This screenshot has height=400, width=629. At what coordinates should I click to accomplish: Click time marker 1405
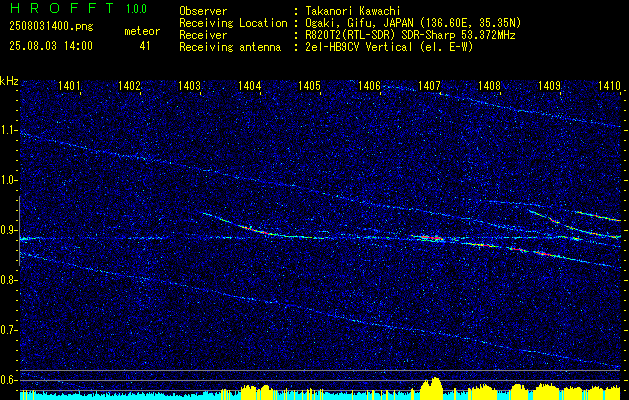(309, 85)
